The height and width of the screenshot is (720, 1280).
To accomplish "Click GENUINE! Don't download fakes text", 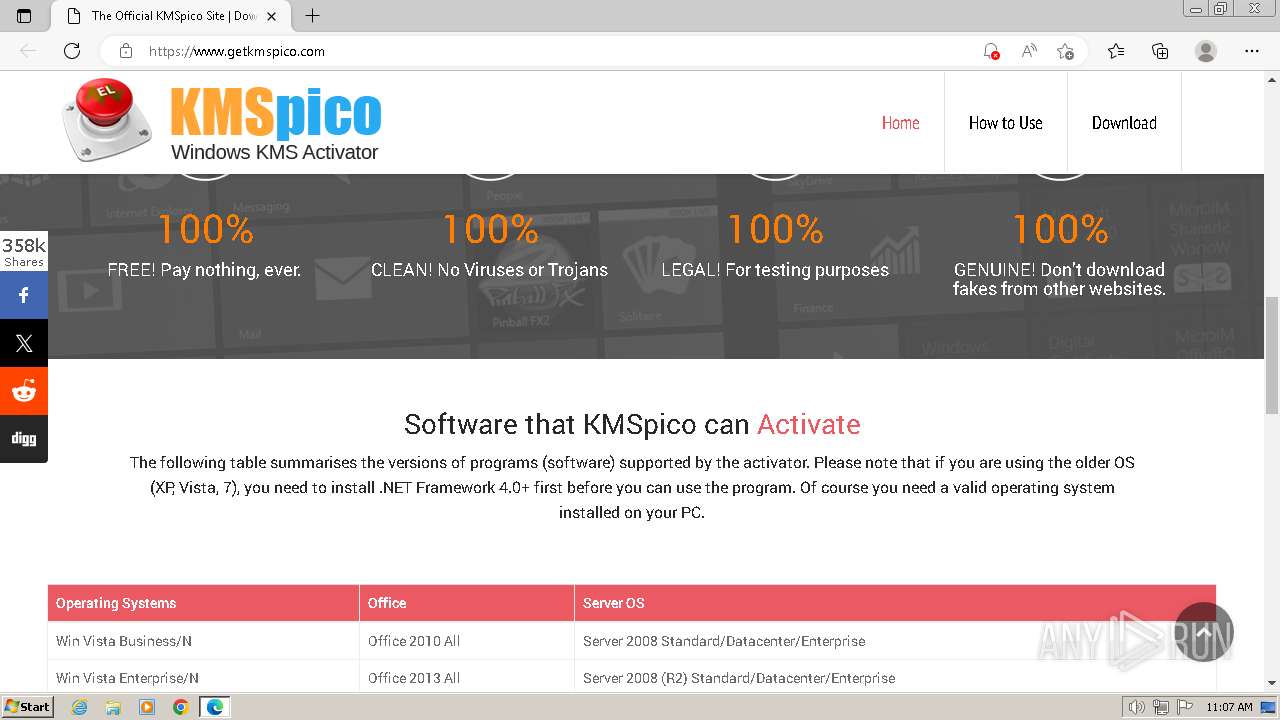I will (x=1059, y=279).
